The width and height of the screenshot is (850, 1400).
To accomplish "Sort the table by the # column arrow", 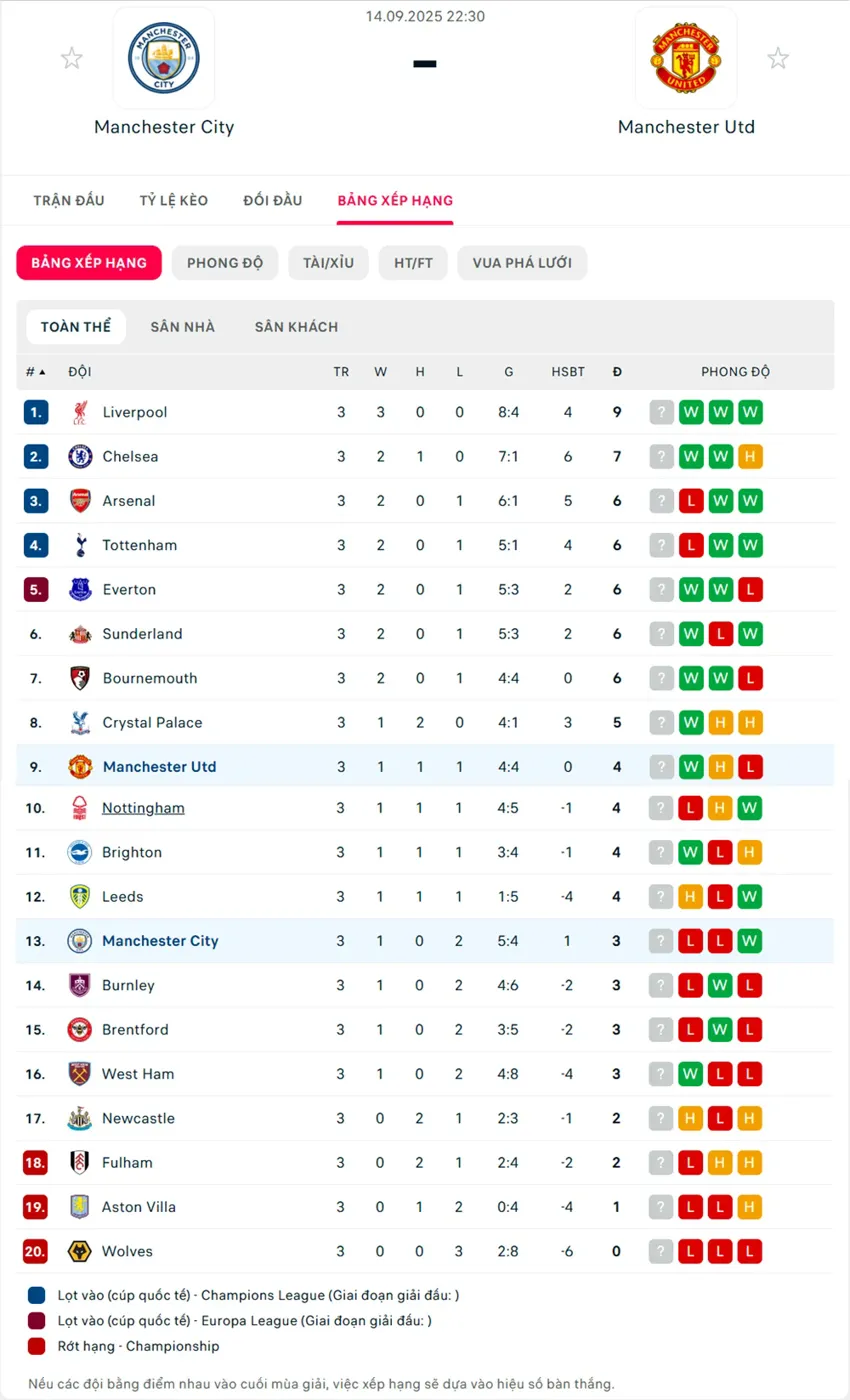I will click(41, 372).
